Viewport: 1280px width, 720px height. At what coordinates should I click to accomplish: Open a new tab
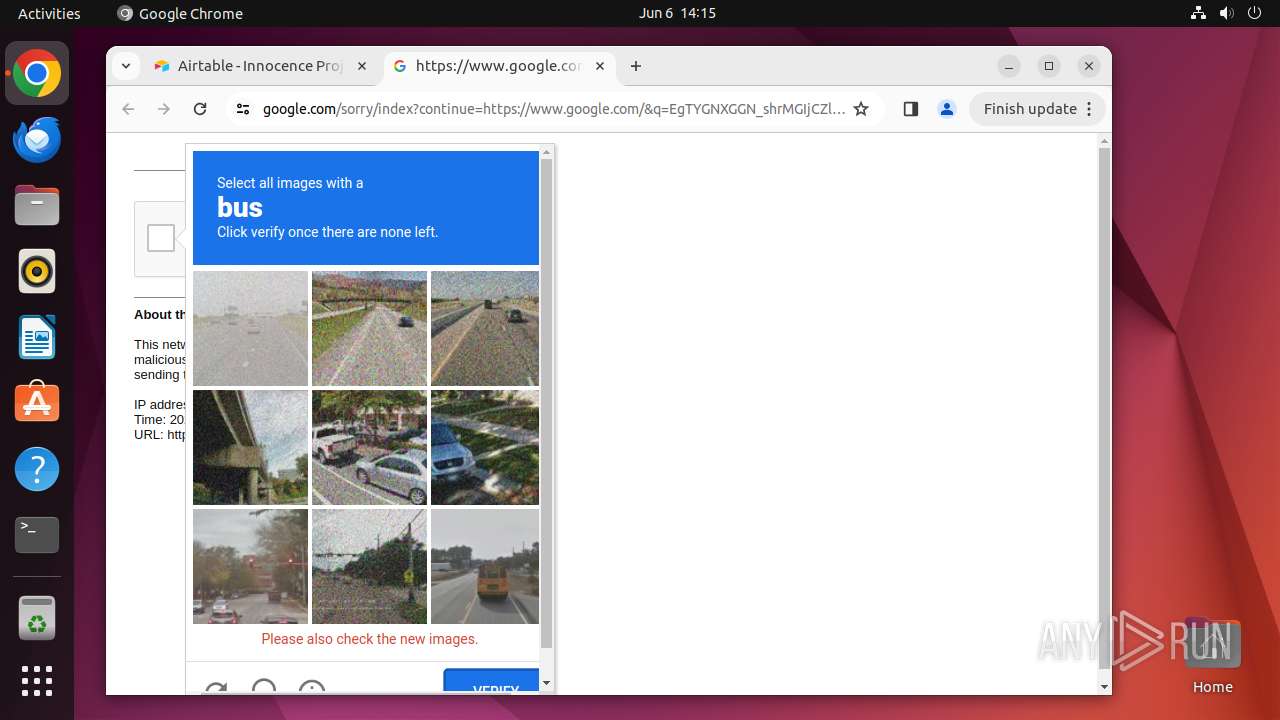click(636, 66)
